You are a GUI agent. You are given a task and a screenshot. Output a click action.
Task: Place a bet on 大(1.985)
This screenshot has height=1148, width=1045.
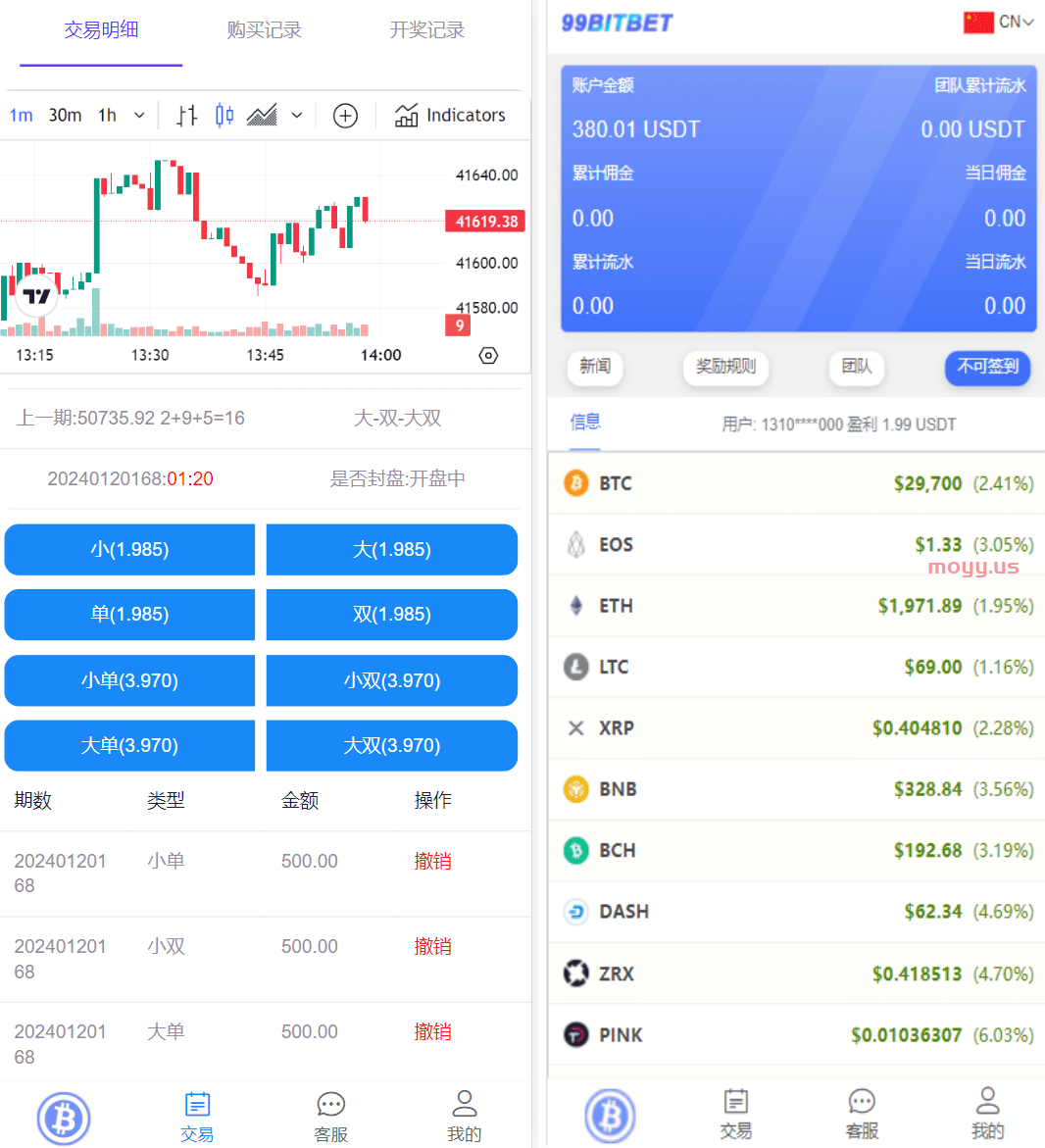(391, 549)
